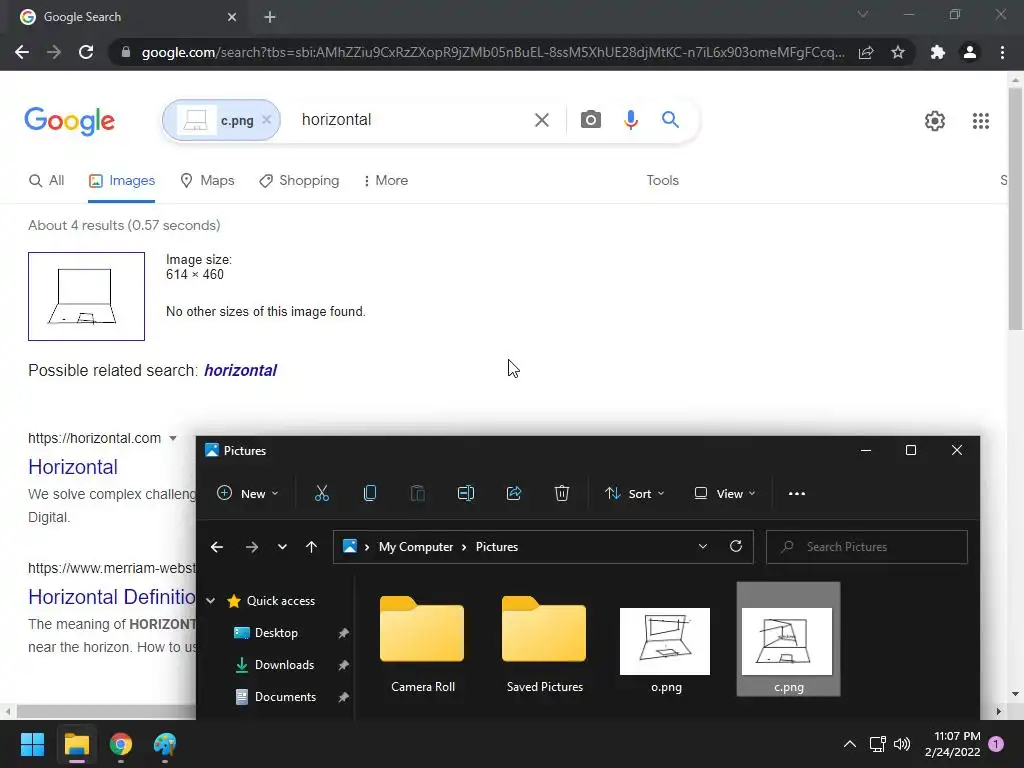
Task: Click the uploaded laptop sketch thumbnail
Action: [86, 296]
